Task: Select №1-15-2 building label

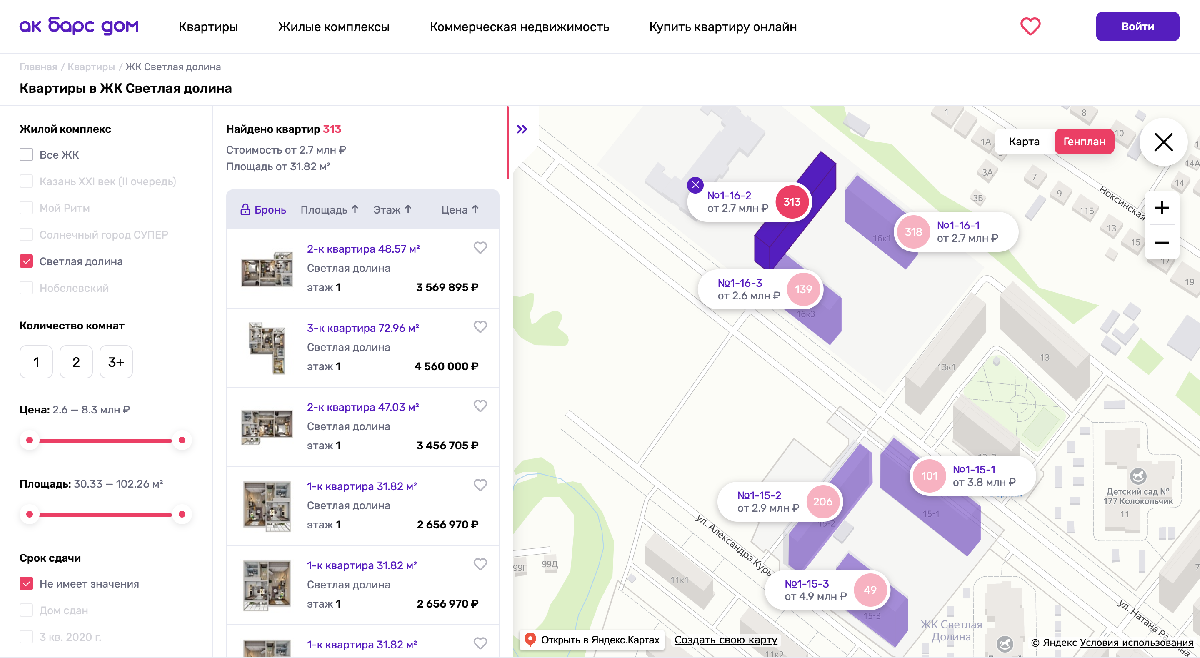Action: pyautogui.click(x=759, y=495)
